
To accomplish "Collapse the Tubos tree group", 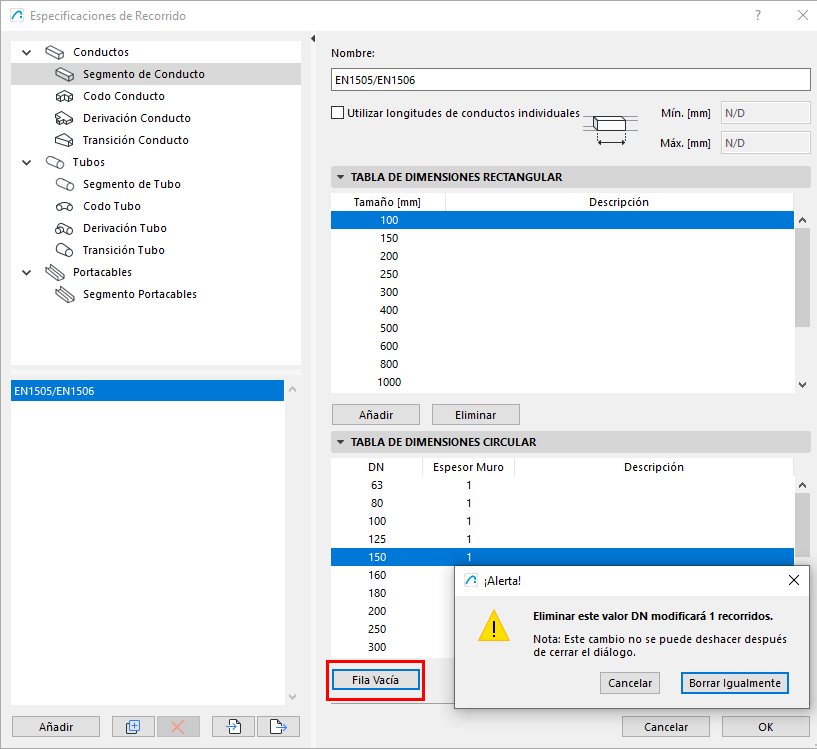I will (27, 162).
